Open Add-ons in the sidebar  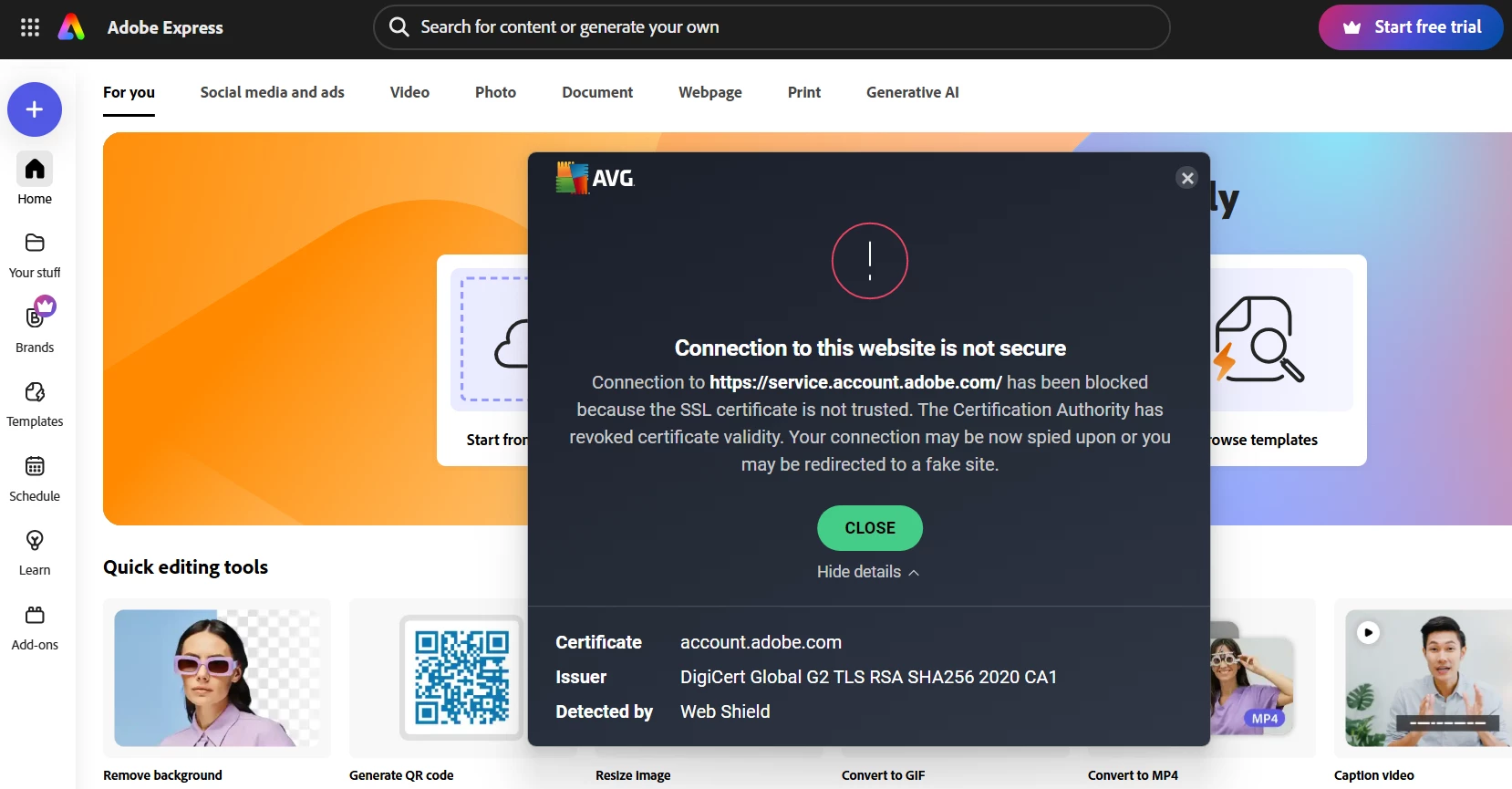35,628
